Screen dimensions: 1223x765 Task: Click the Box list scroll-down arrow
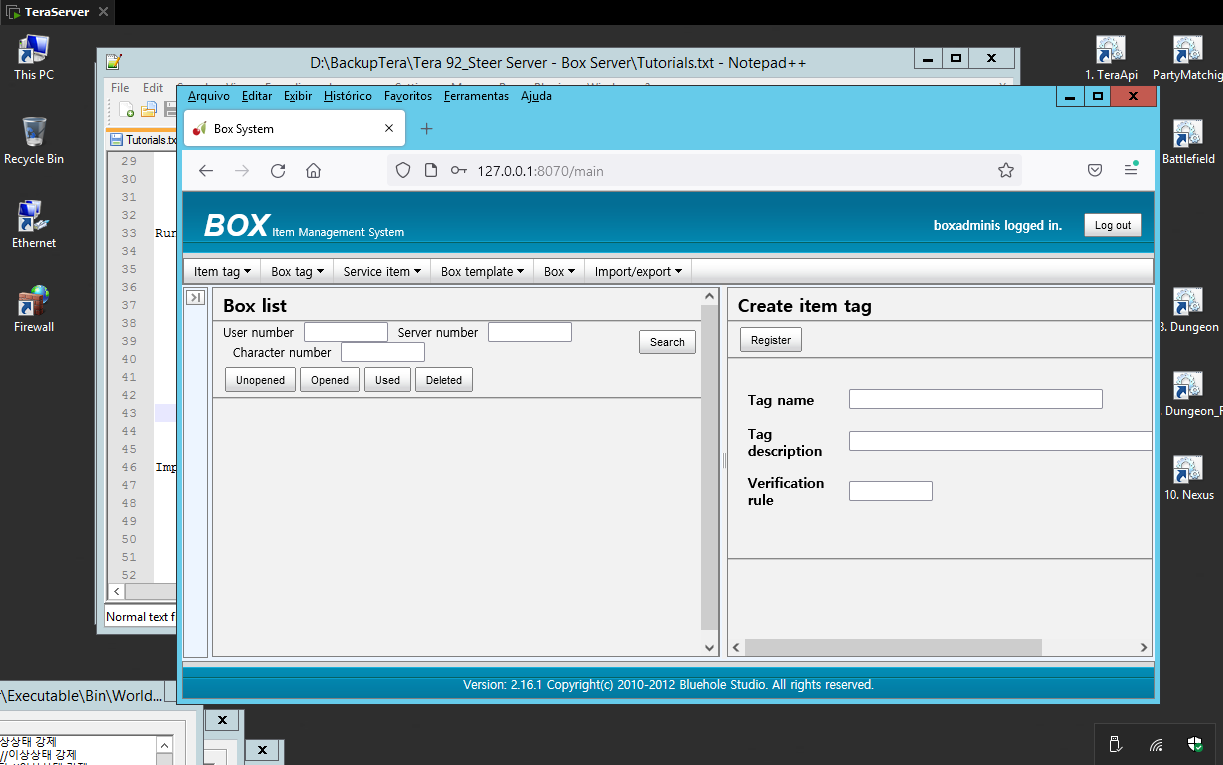pos(710,647)
